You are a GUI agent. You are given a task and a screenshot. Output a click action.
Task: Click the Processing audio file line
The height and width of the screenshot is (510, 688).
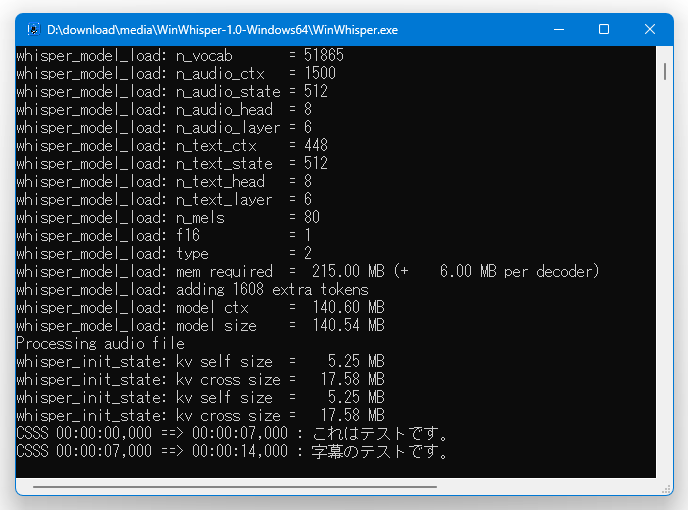tap(100, 344)
